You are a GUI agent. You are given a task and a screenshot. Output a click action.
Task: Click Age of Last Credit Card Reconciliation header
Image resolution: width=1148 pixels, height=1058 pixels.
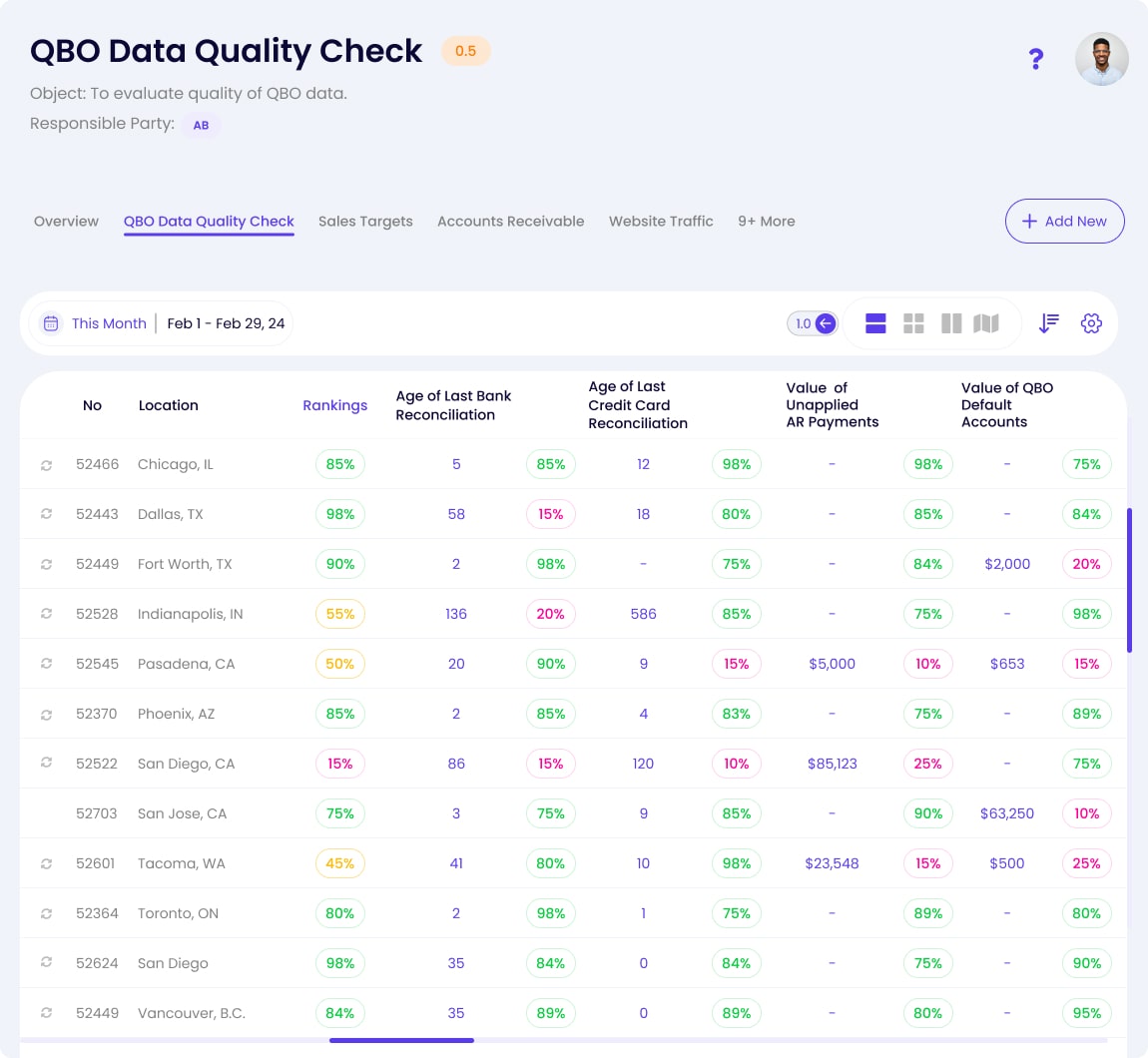point(638,405)
